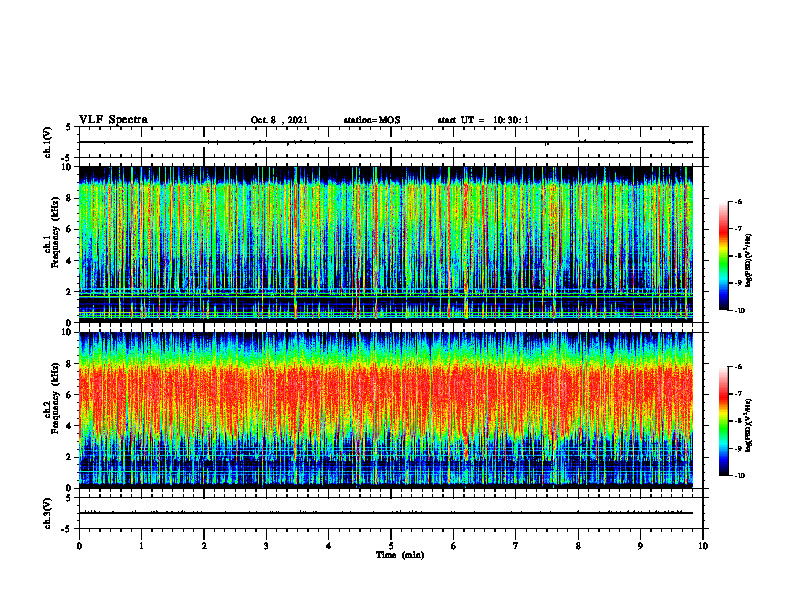This screenshot has width=792, height=612.
Task: Click the ch.1 waveform trace strip
Action: (391, 142)
